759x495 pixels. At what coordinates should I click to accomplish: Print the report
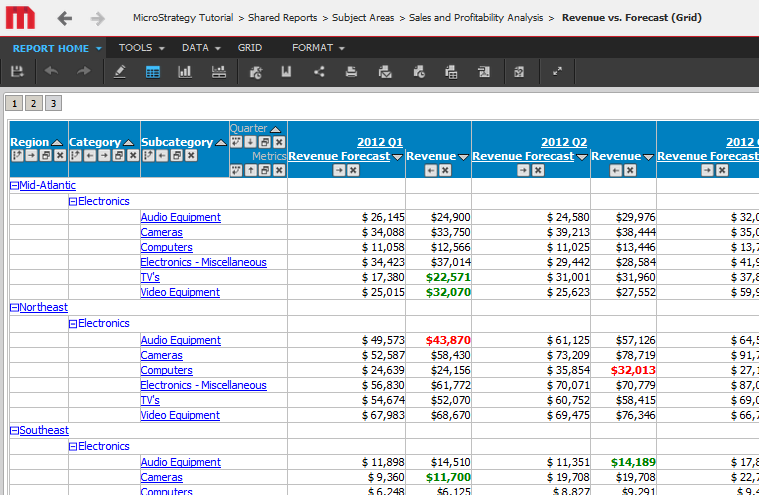point(351,72)
